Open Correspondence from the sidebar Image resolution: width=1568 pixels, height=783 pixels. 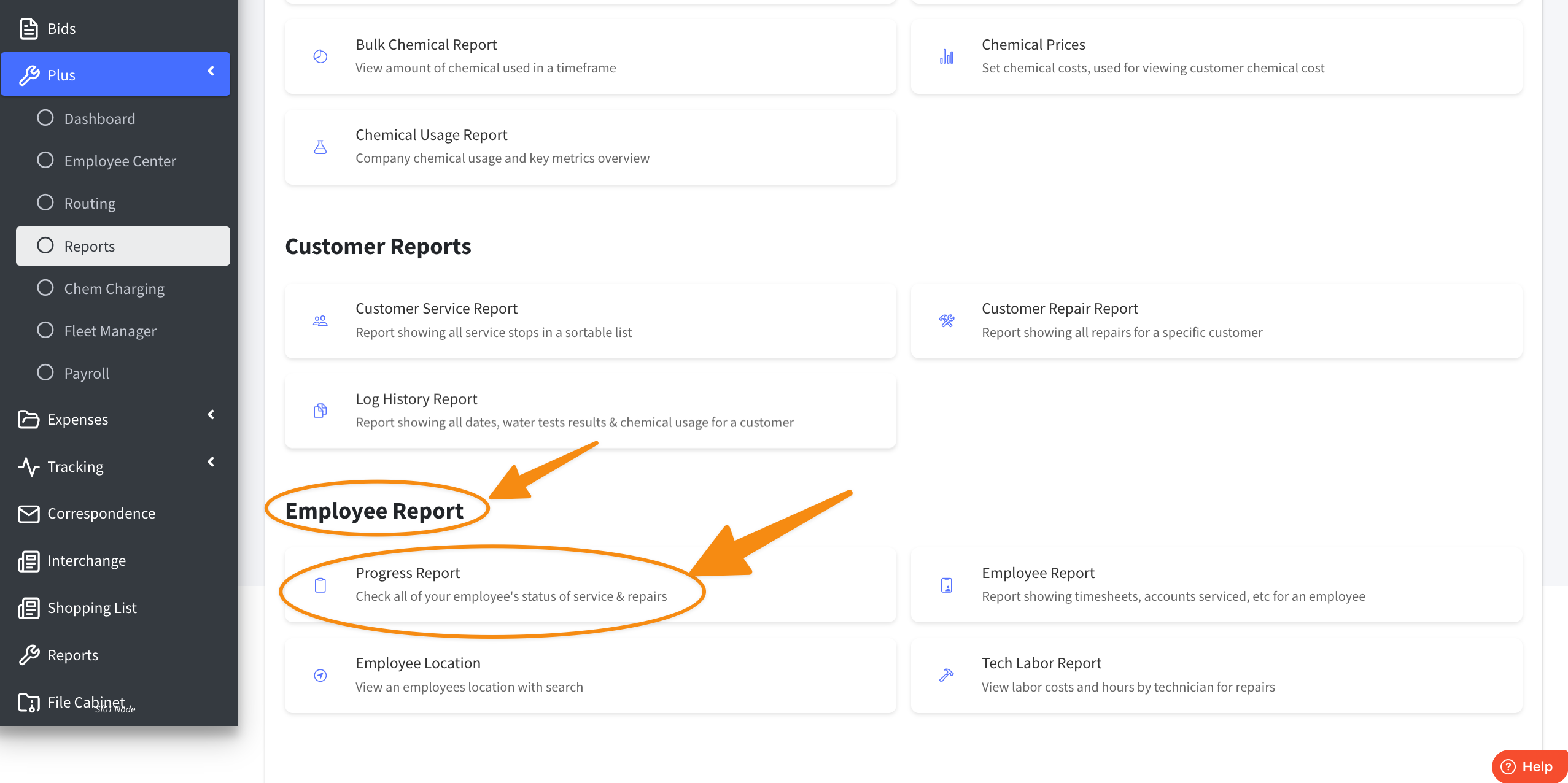coord(101,513)
